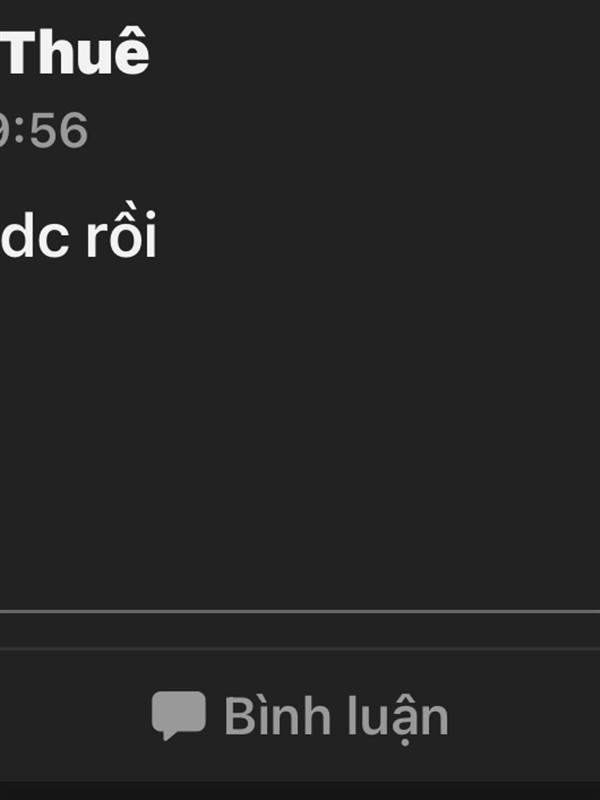The height and width of the screenshot is (800, 600).
Task: Select the word "dc" in the post
Action: [x=35, y=237]
